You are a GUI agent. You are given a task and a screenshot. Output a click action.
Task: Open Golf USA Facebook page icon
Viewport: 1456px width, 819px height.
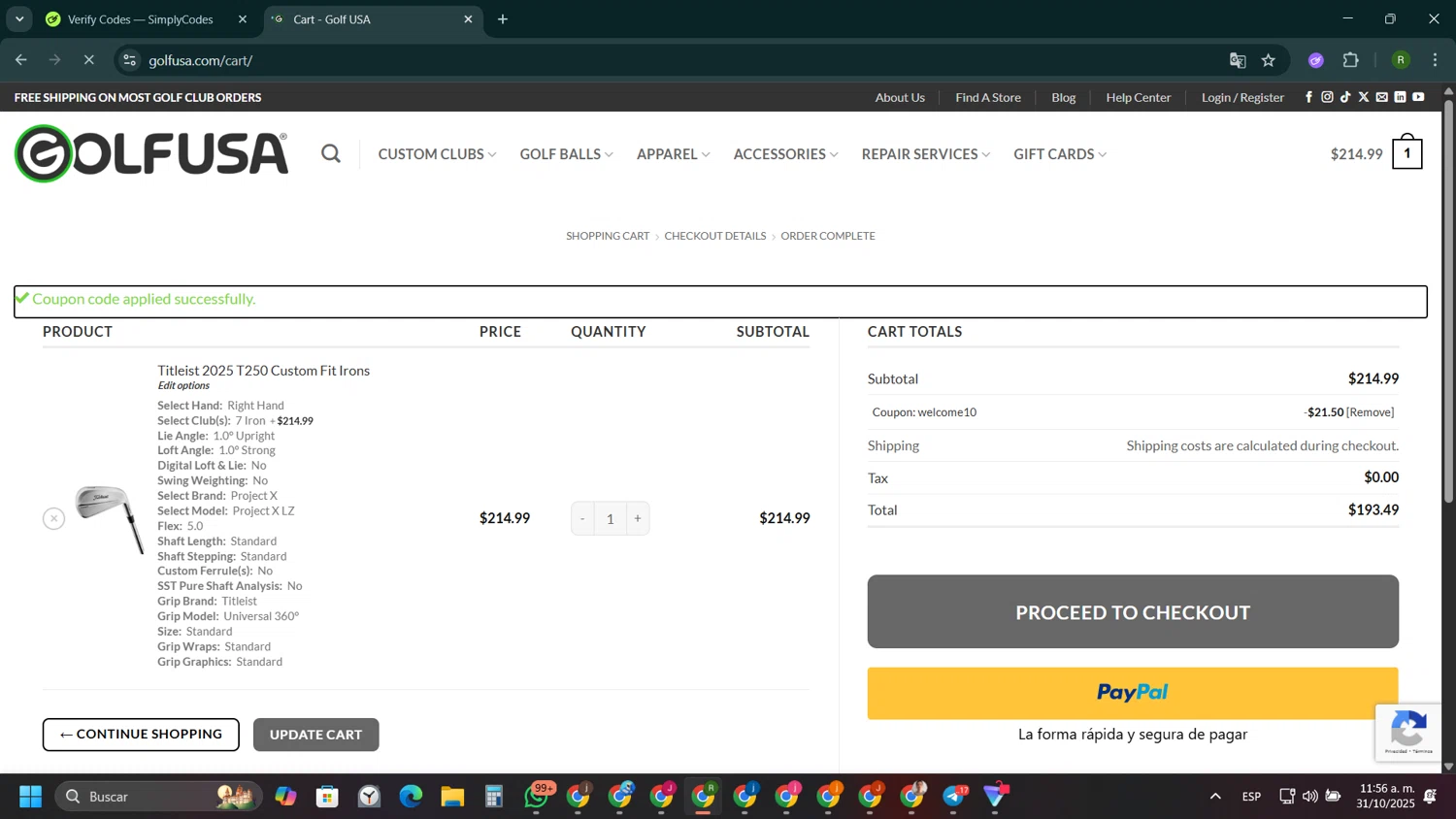[1308, 97]
